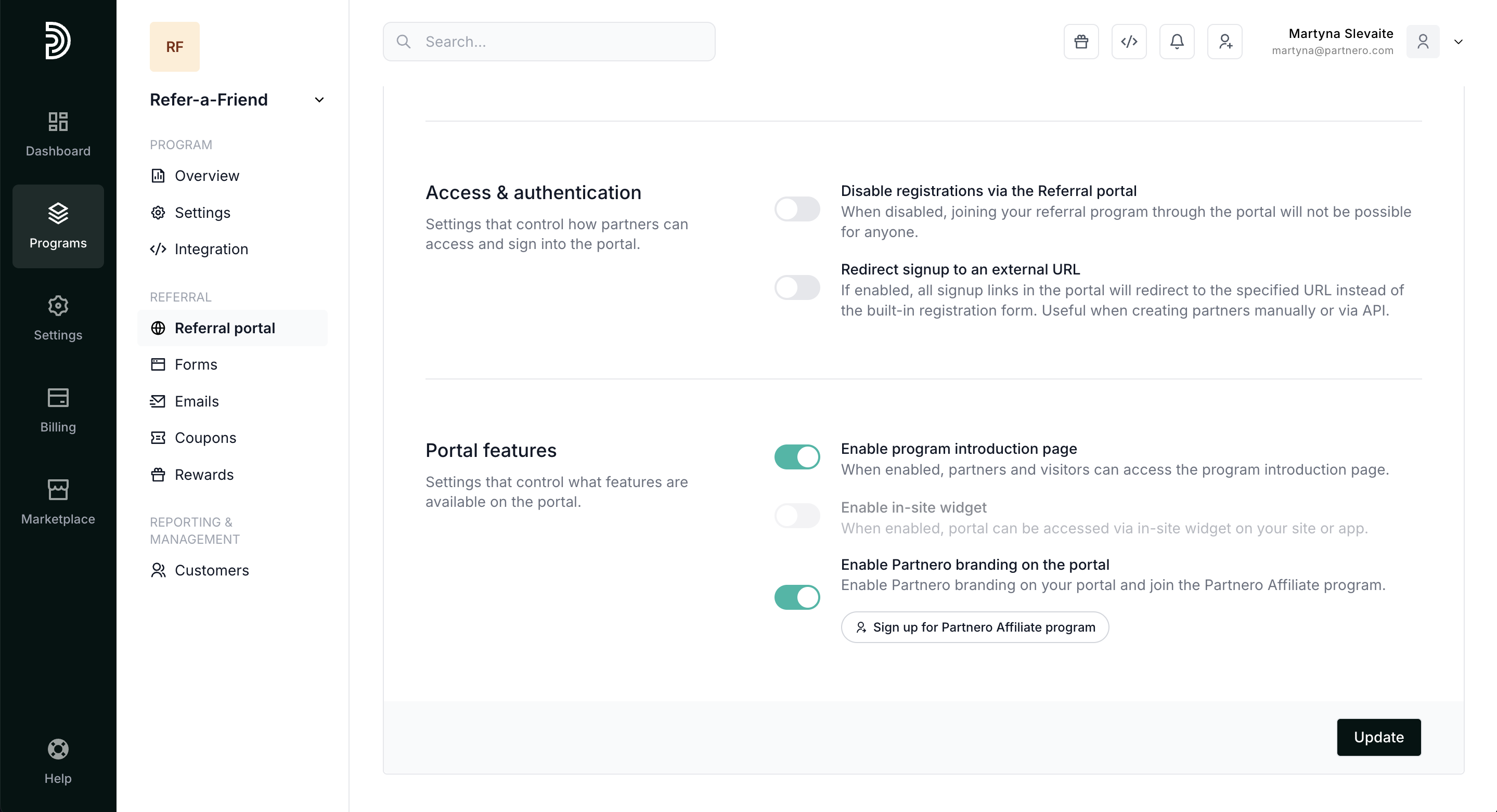Open Coupons in referral menu
This screenshot has width=1497, height=812.
[205, 438]
